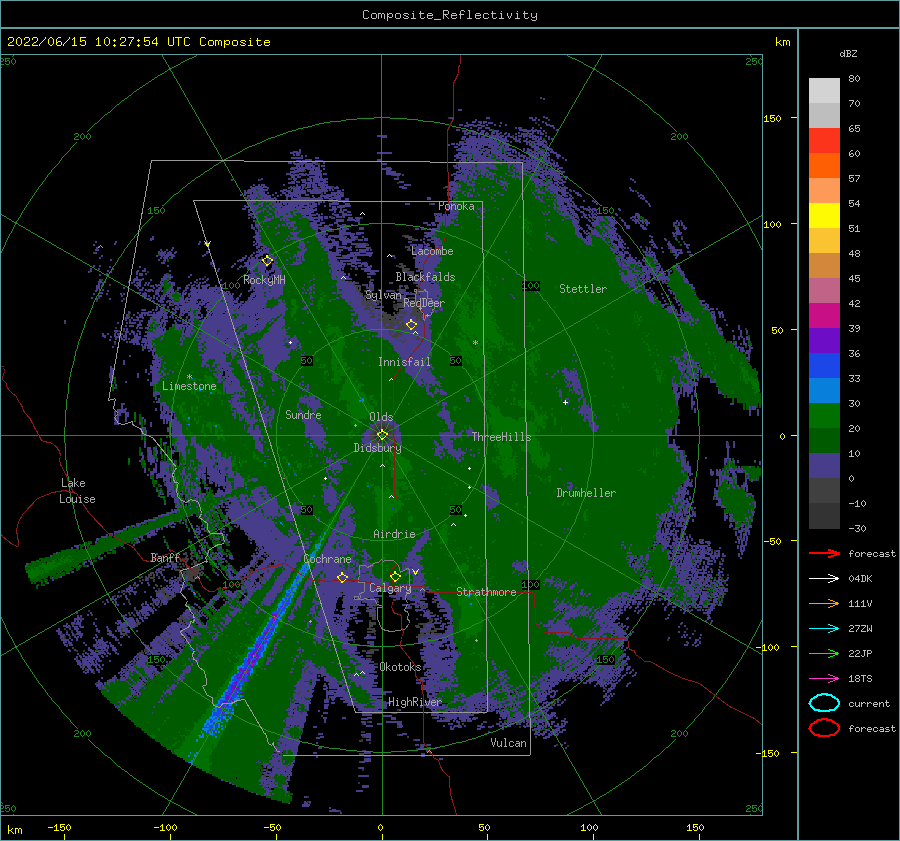Screen dimensions: 900x841
Task: Click the Okotoks label
Action: tap(400, 667)
